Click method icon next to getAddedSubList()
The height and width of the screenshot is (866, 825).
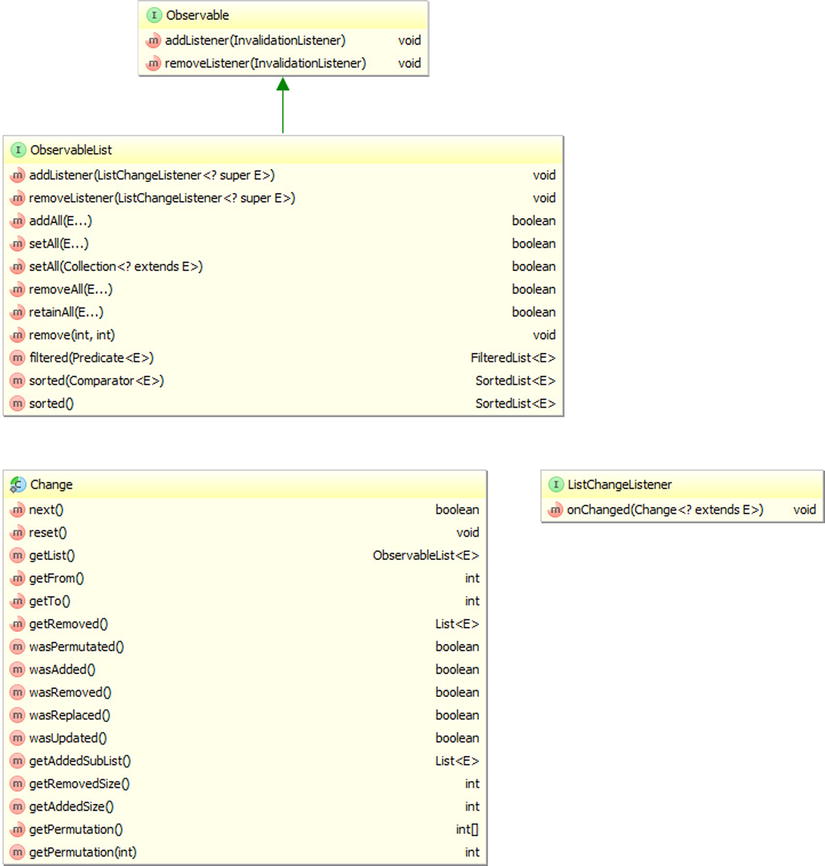point(18,761)
